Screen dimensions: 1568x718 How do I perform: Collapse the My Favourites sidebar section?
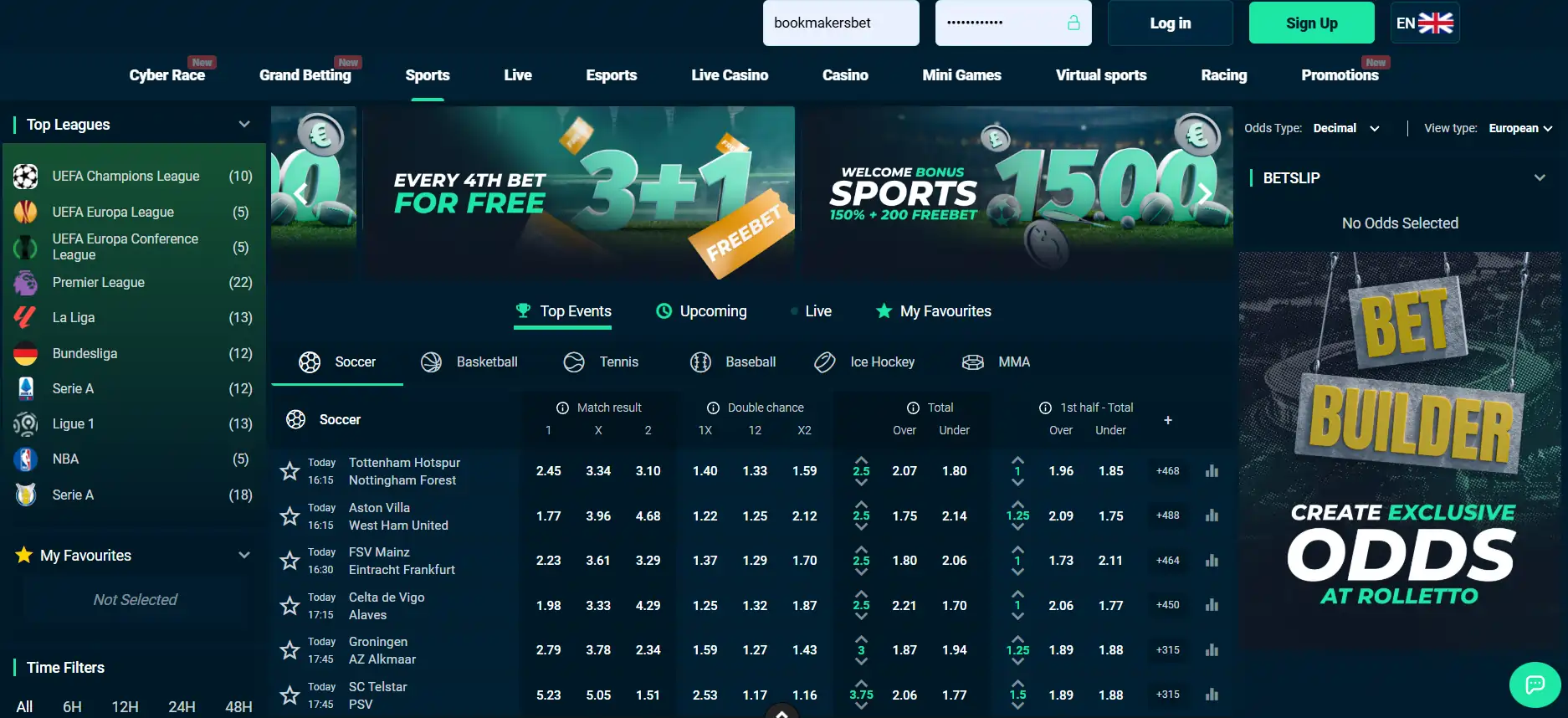click(244, 555)
